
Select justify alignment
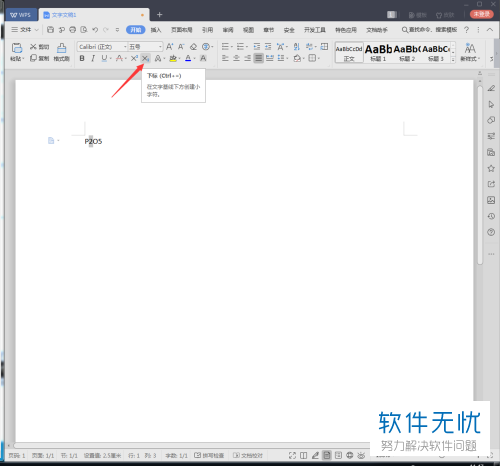(258, 58)
